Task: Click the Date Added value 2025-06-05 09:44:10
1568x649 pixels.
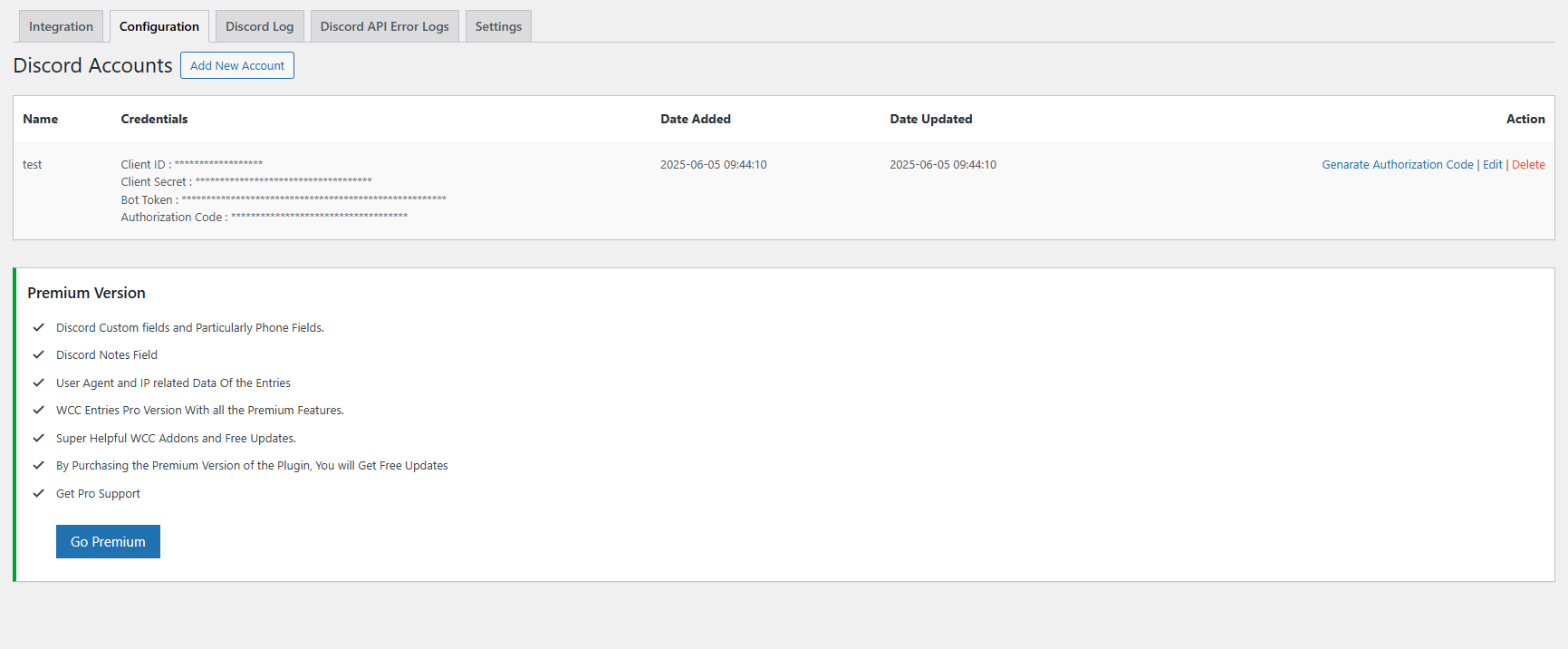Action: click(x=714, y=165)
